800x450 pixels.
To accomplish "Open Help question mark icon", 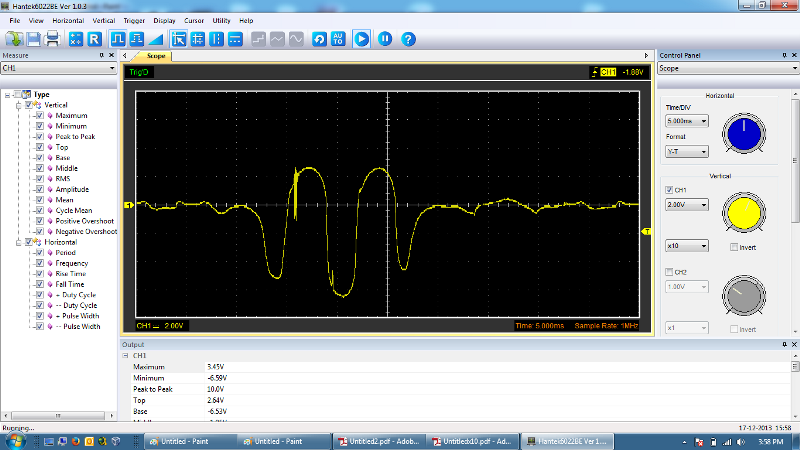I will pos(408,39).
